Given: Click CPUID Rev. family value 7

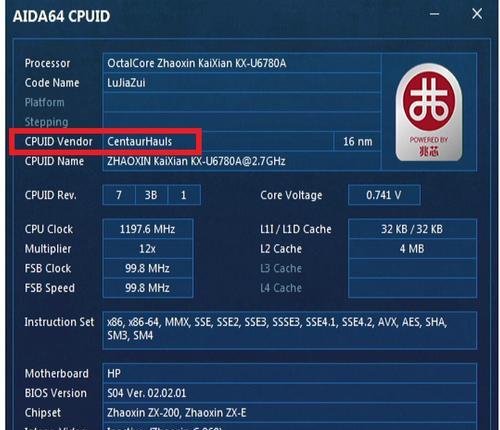Looking at the screenshot, I should (119, 195).
